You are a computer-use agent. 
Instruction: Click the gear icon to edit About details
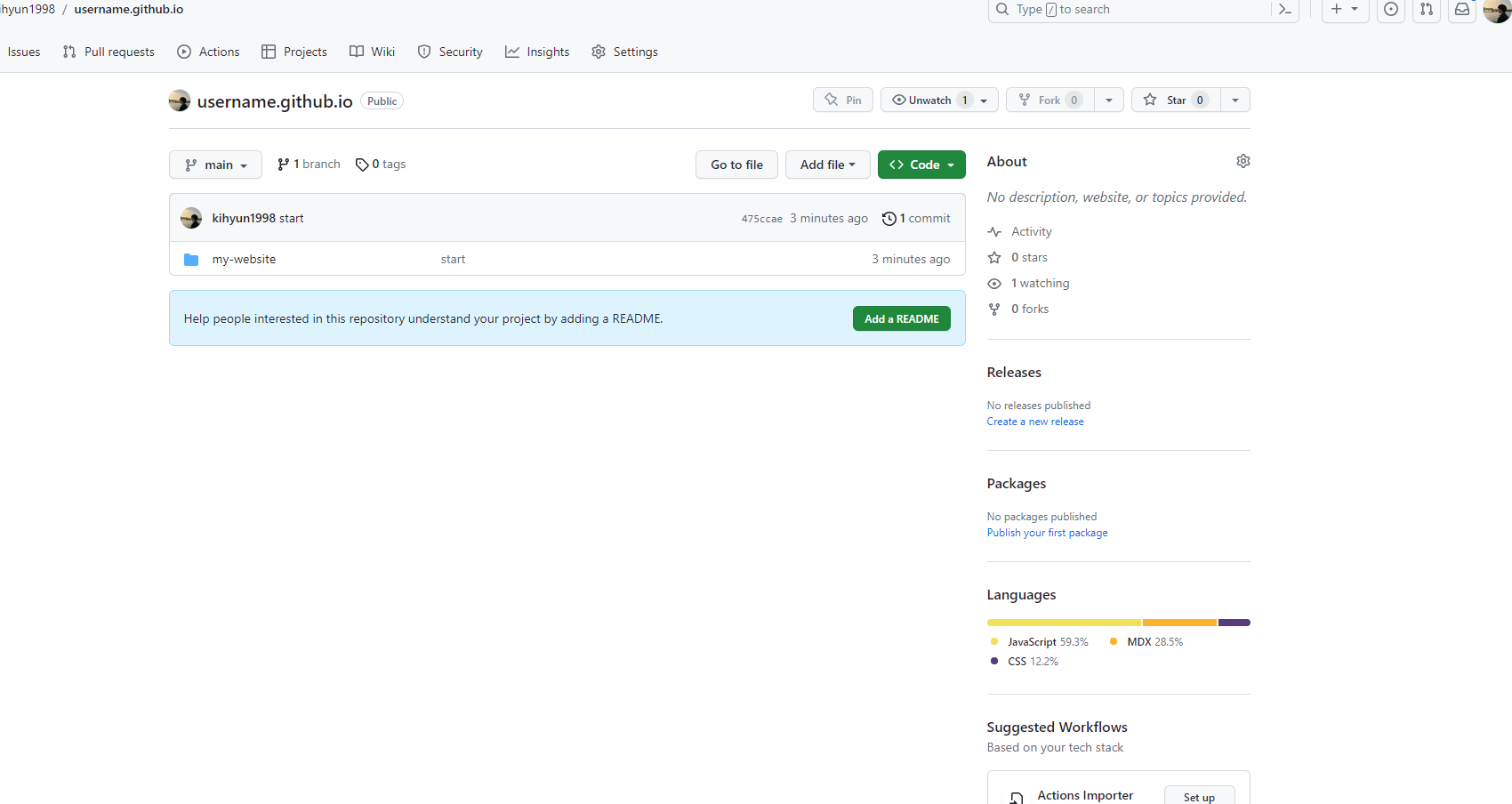pyautogui.click(x=1243, y=161)
